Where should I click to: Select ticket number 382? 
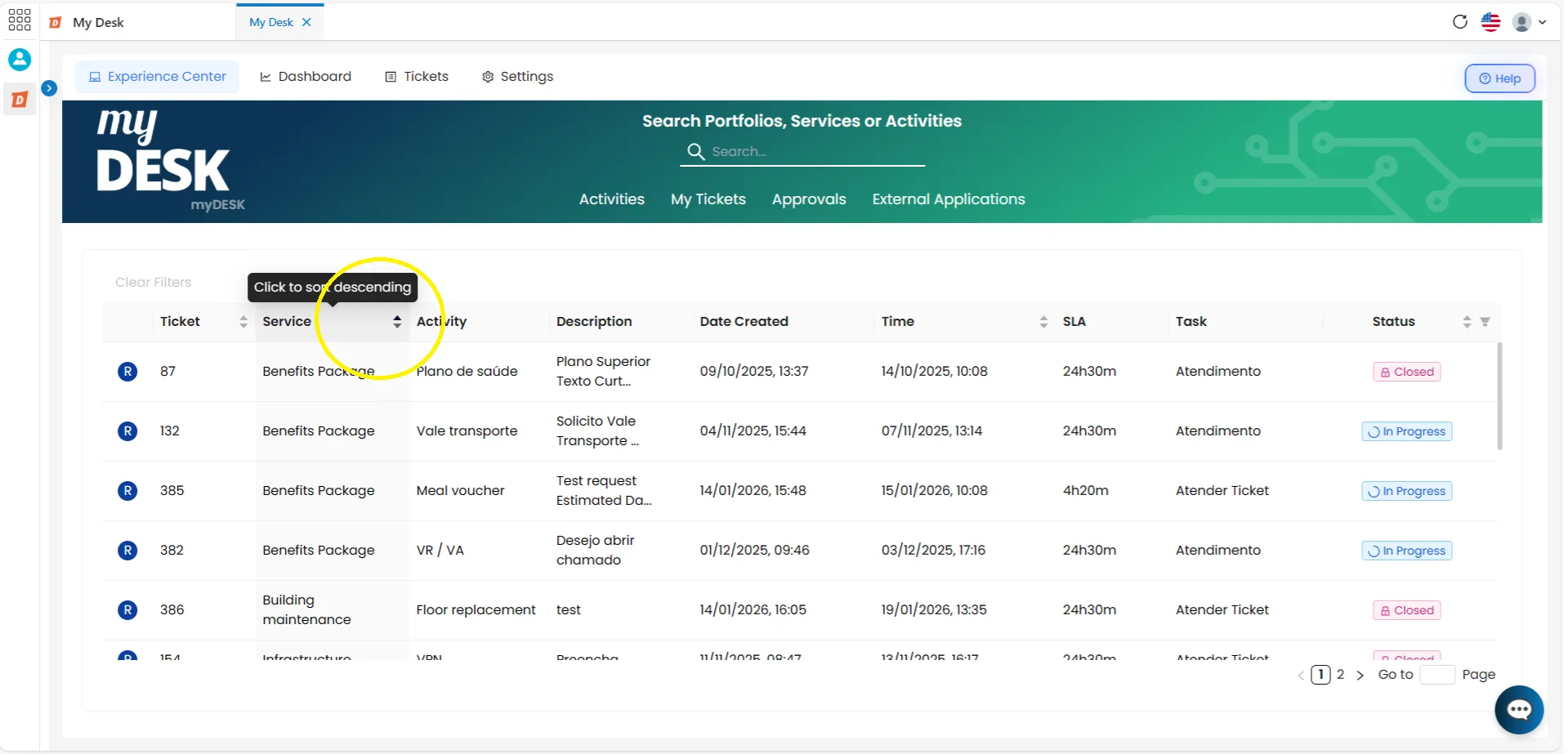tap(172, 551)
